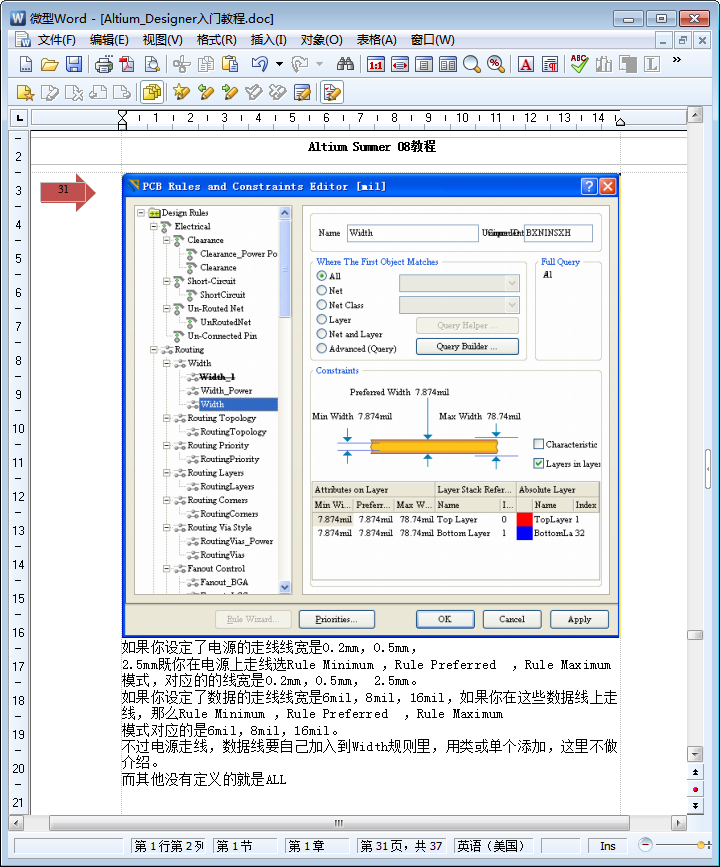The width and height of the screenshot is (720, 867).
Task: Click the Priorities... button
Action: coord(337,619)
